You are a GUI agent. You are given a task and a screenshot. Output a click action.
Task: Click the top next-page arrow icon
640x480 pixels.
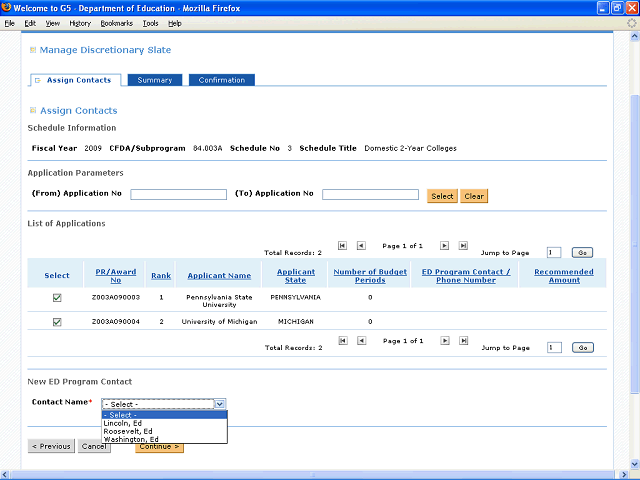[x=444, y=245]
